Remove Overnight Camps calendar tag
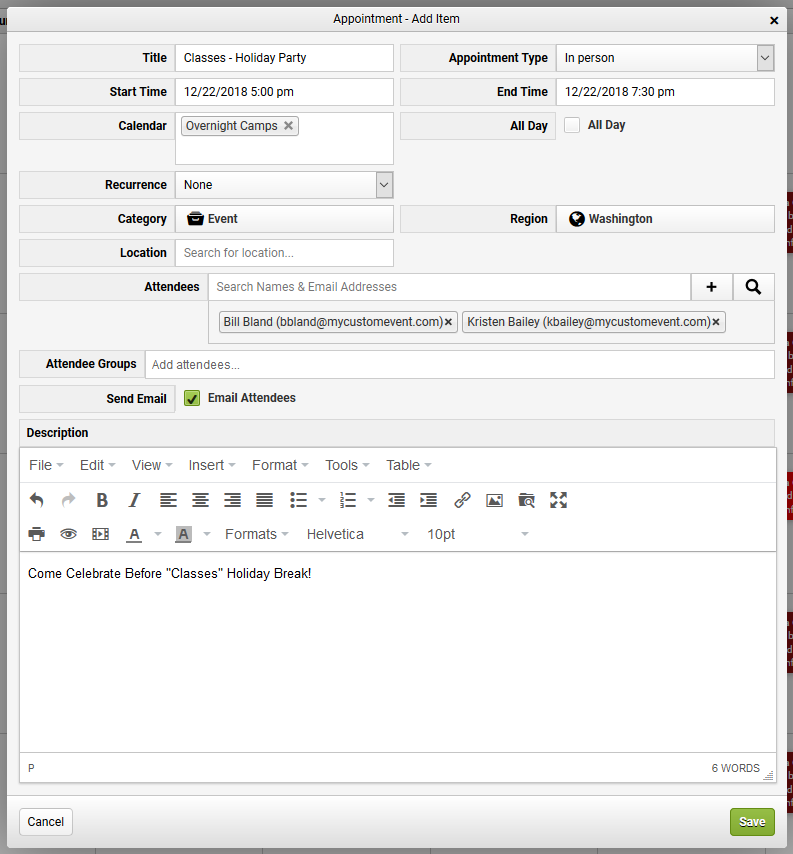Viewport: 793px width, 854px height. point(289,126)
